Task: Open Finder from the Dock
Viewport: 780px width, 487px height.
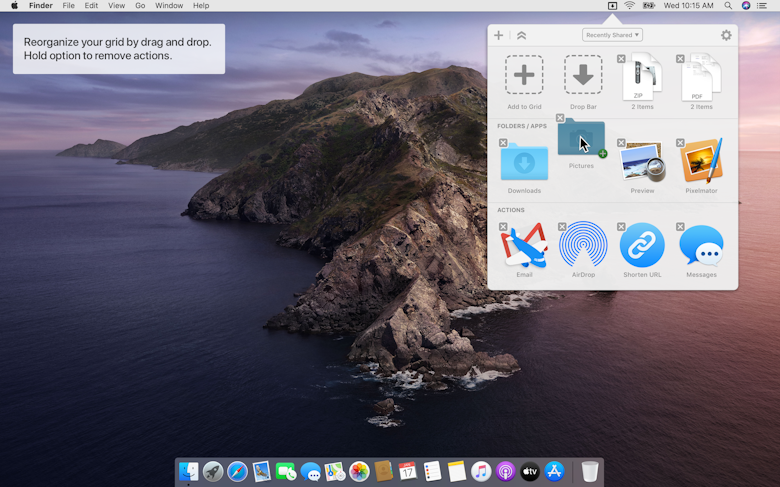Action: (189, 471)
